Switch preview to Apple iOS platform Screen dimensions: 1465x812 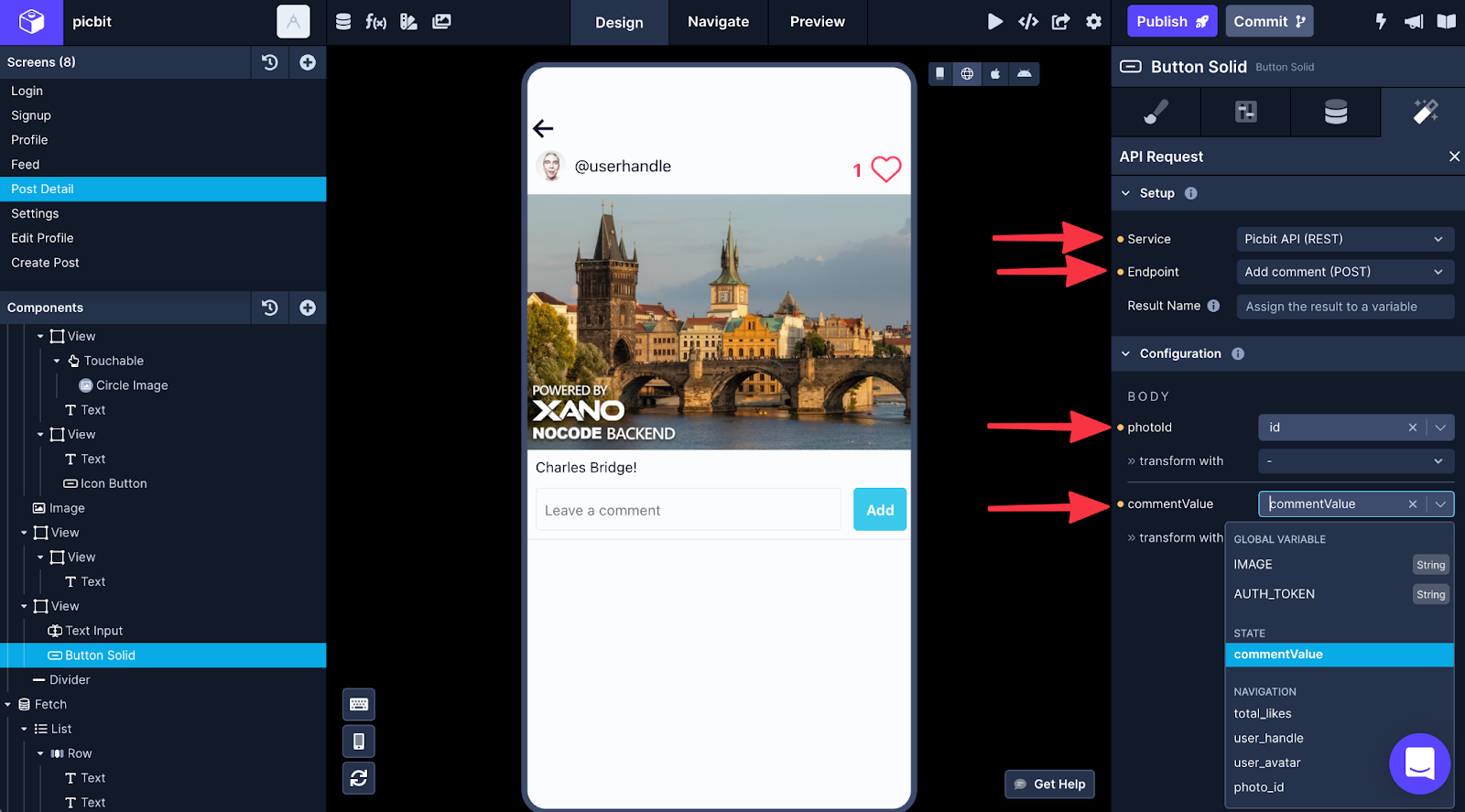[x=995, y=74]
